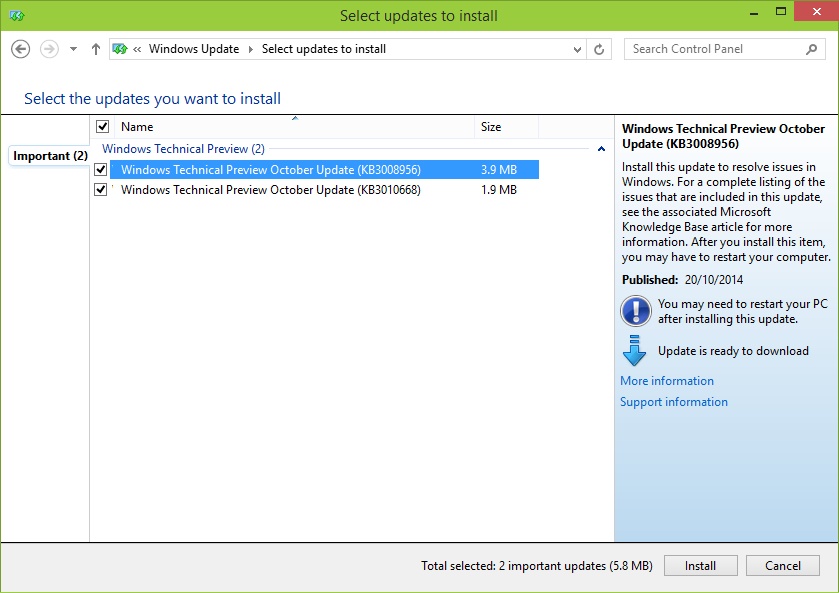Click the search magnifier icon
Screen dimensions: 839x593
pyautogui.click(x=811, y=49)
